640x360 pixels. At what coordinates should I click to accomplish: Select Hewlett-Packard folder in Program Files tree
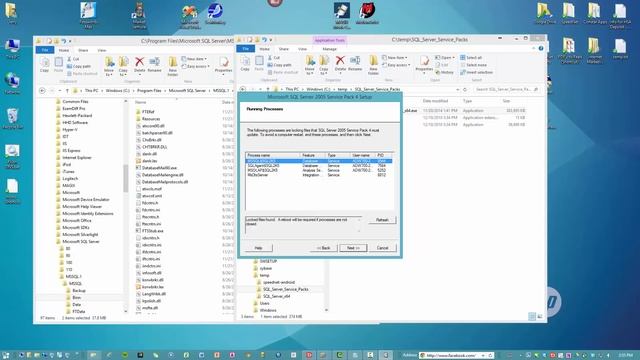pos(73,116)
